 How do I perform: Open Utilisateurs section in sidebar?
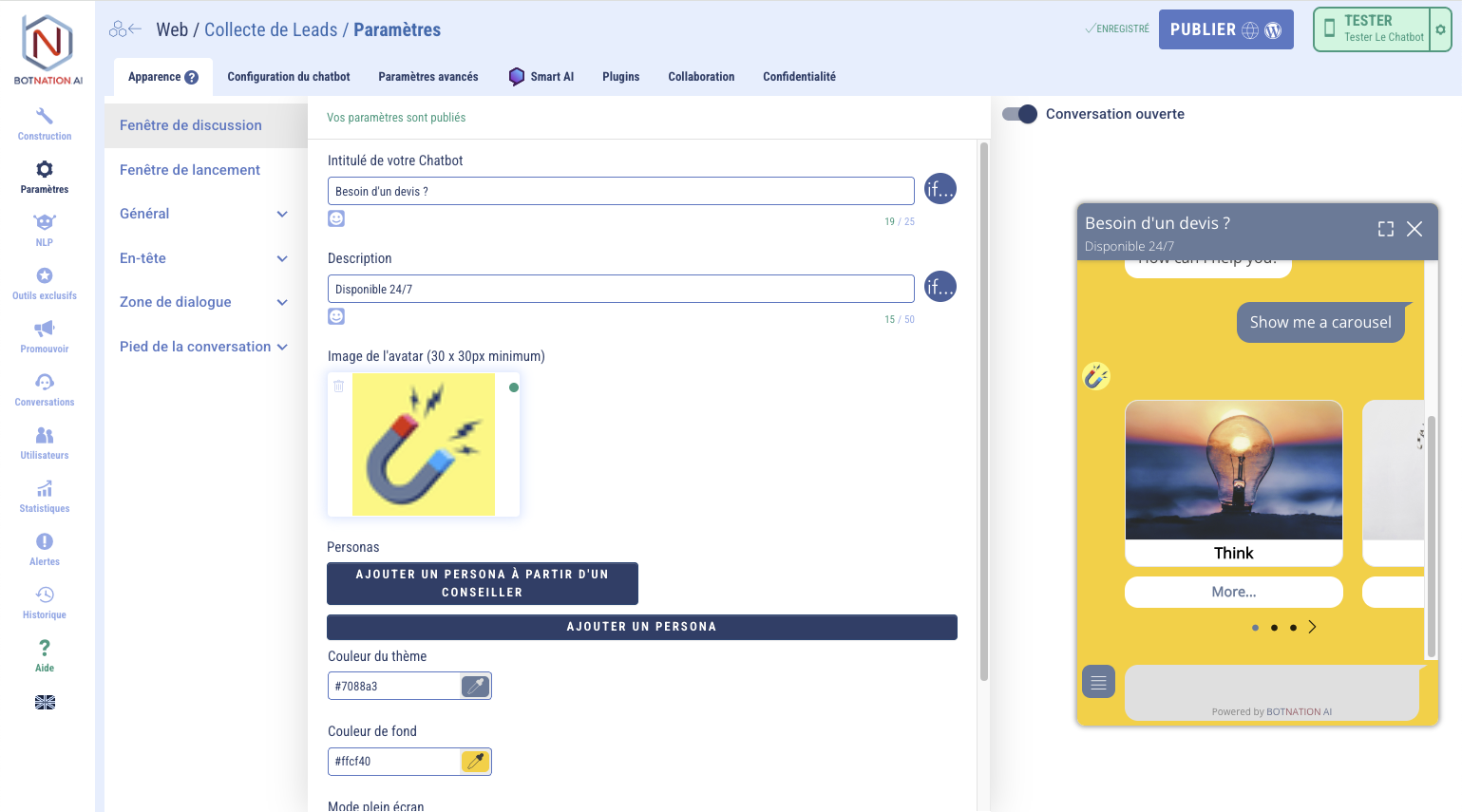[x=45, y=443]
